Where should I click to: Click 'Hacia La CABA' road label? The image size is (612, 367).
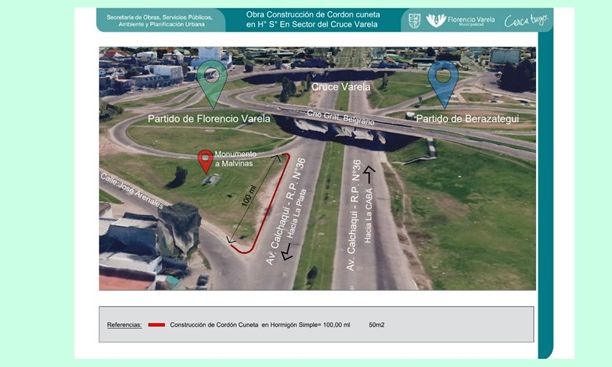pos(368,216)
